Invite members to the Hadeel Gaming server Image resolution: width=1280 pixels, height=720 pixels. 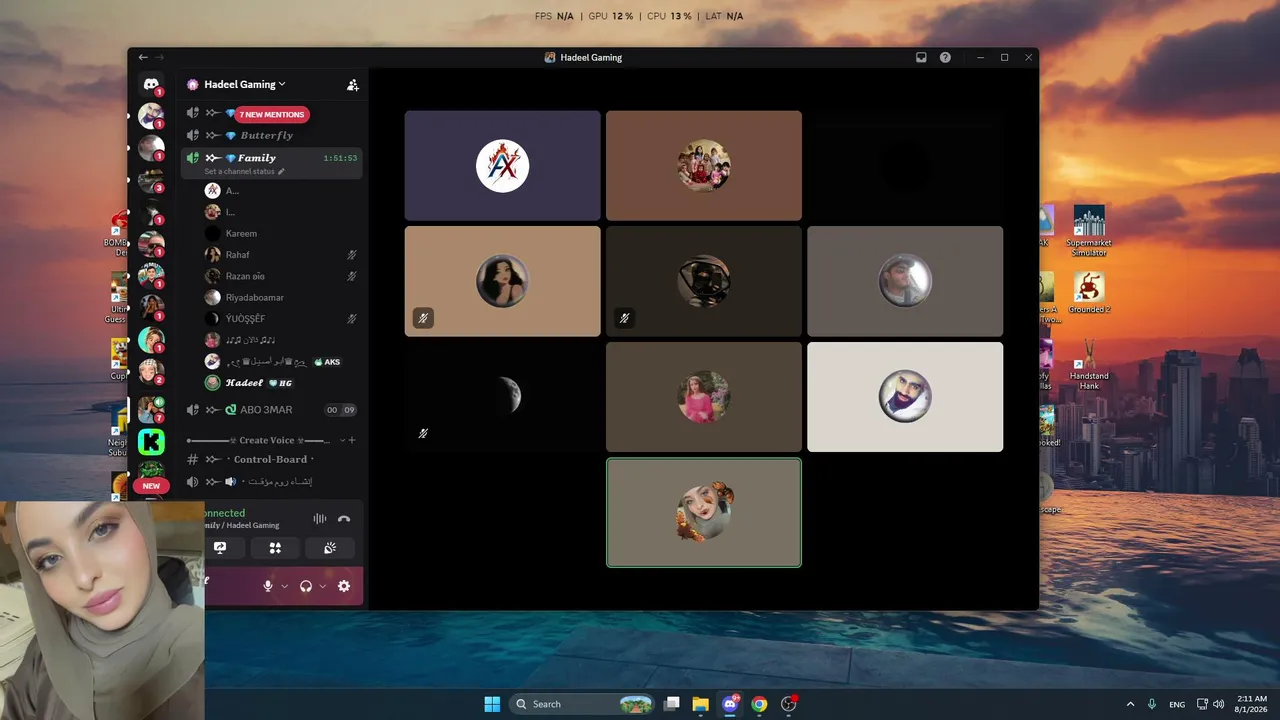[352, 85]
